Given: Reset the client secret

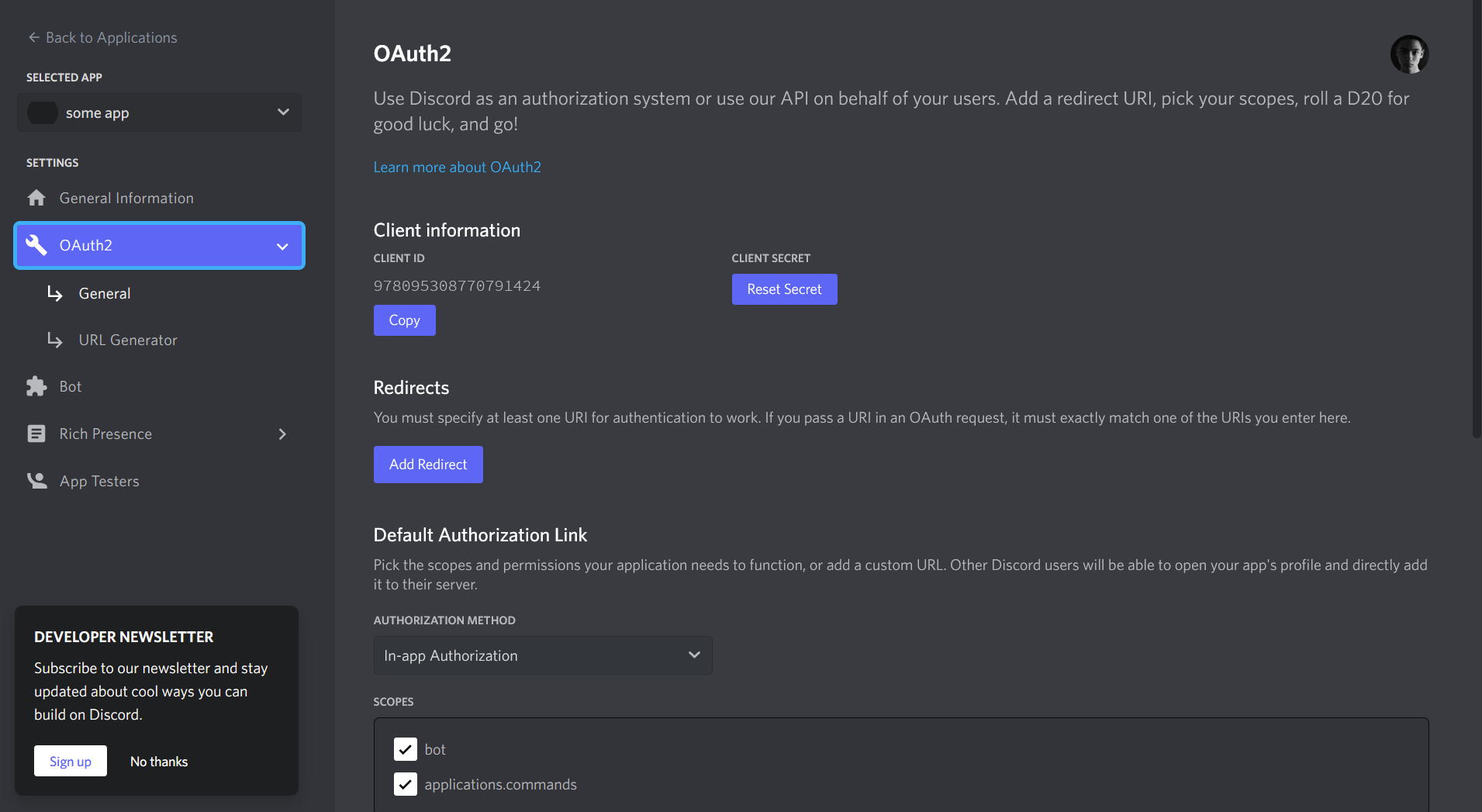Looking at the screenshot, I should click(784, 289).
